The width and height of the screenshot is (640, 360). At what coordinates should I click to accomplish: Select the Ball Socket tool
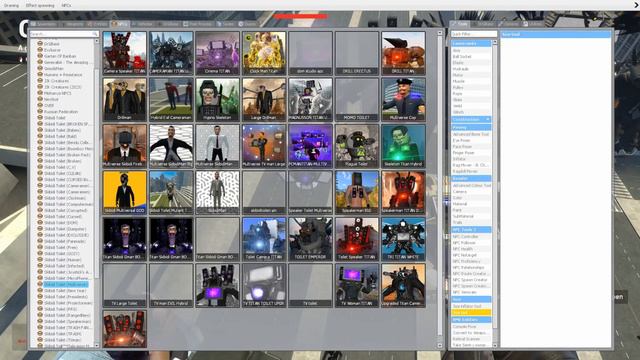coord(471,56)
